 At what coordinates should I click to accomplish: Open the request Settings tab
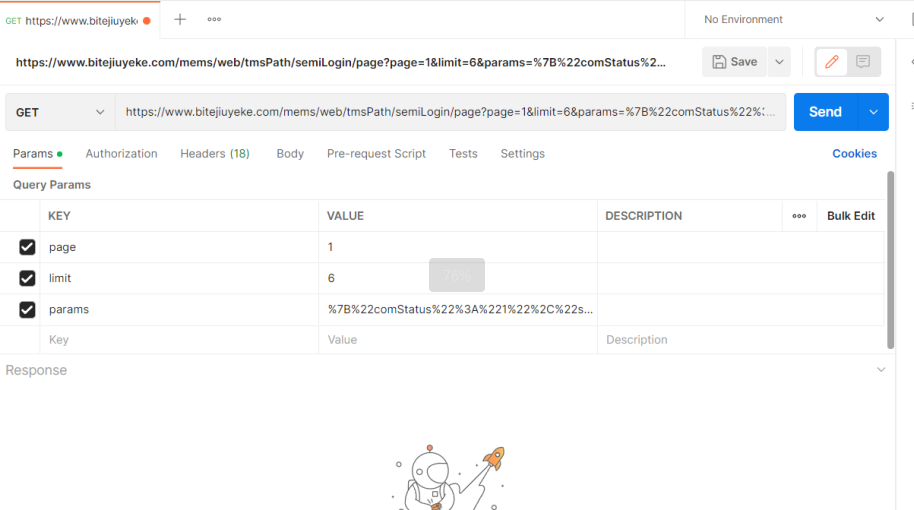click(x=522, y=153)
